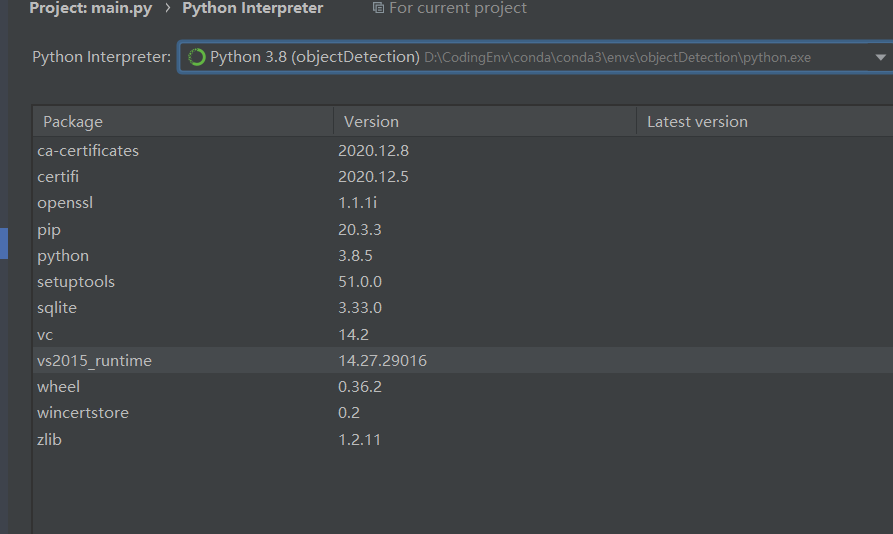
Task: Click the Python interpreter loading spinner icon
Action: tap(197, 57)
